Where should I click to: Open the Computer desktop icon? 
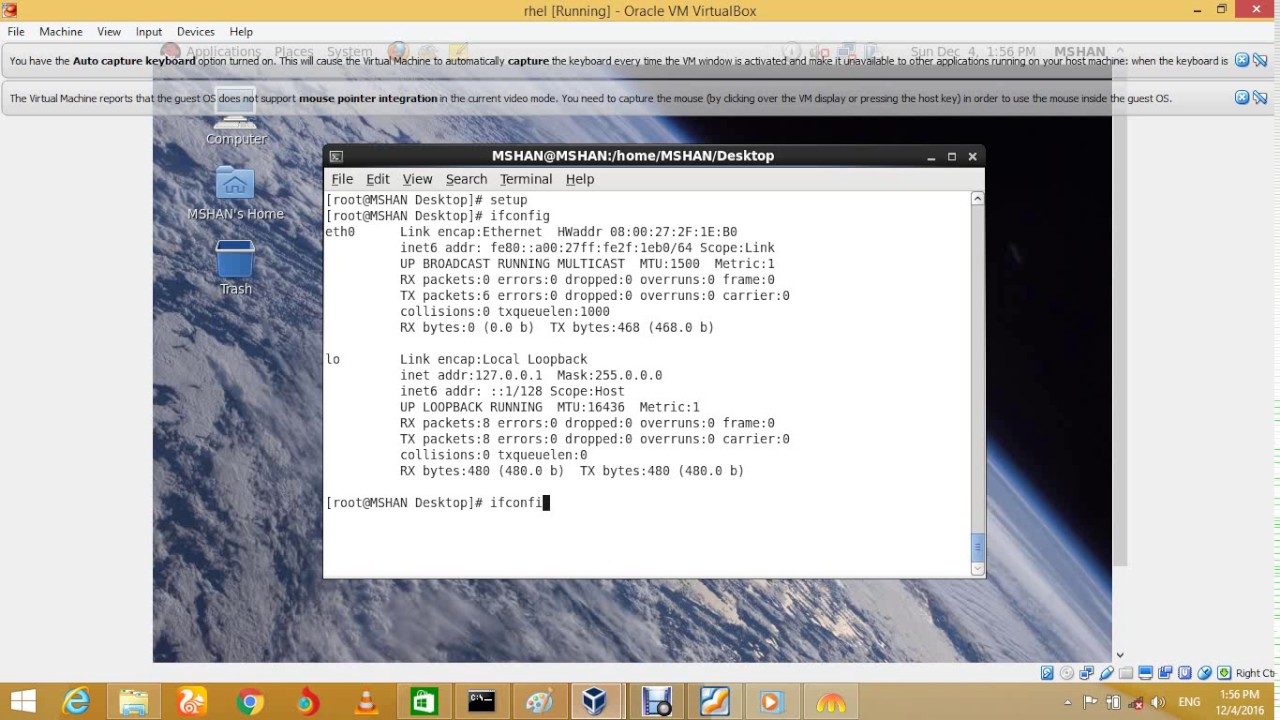click(236, 115)
